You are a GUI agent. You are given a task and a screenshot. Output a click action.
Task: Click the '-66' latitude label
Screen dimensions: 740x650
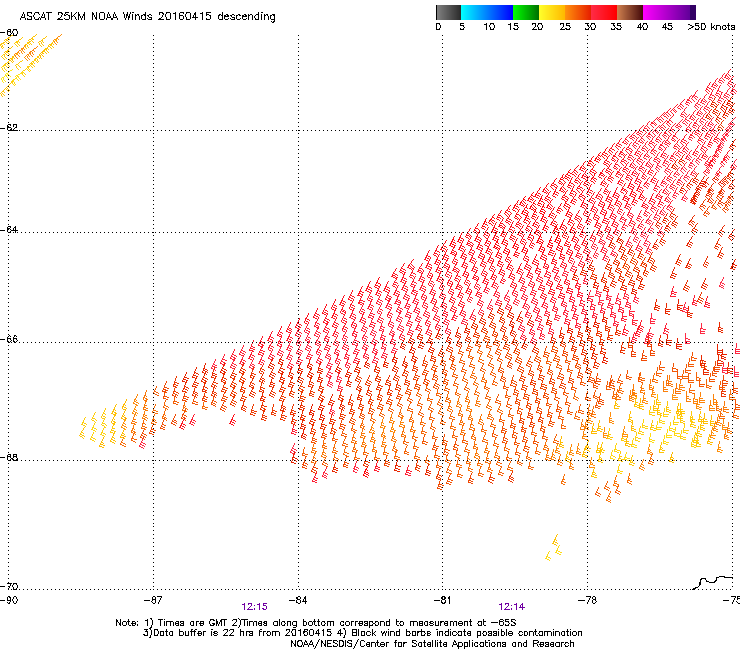9,340
